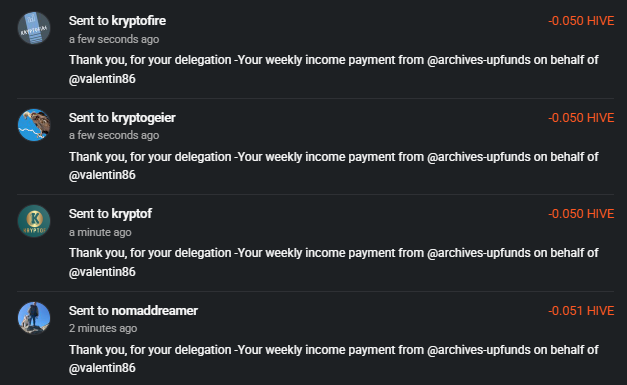Image resolution: width=627 pixels, height=385 pixels.
Task: Open kryptof's green K avatar
Action: (x=34, y=221)
